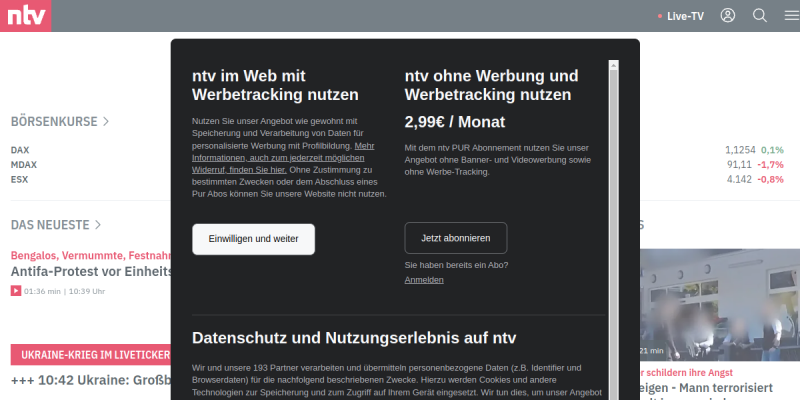Select the MDAX row
The width and height of the screenshot is (800, 400).
click(x=24, y=165)
